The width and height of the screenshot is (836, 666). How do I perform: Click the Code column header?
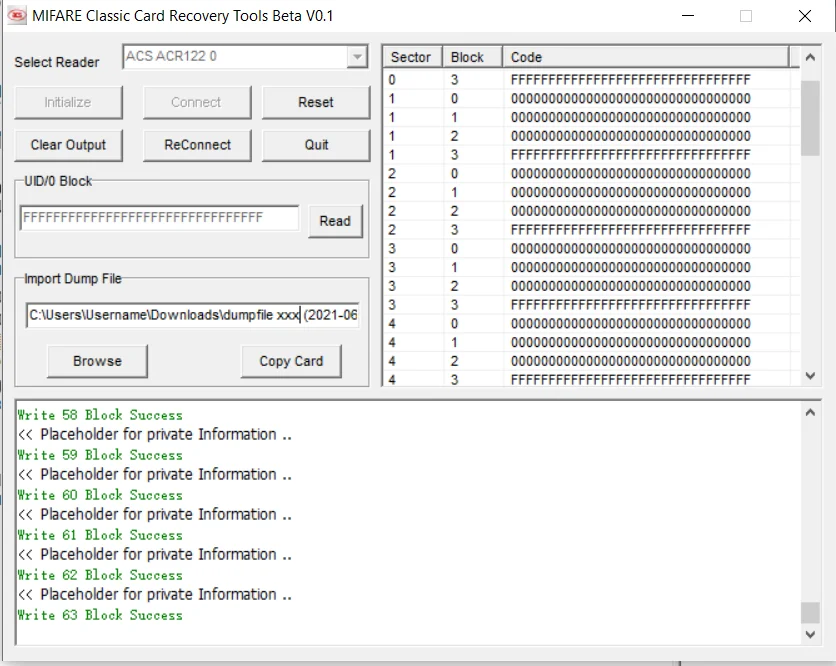point(646,57)
